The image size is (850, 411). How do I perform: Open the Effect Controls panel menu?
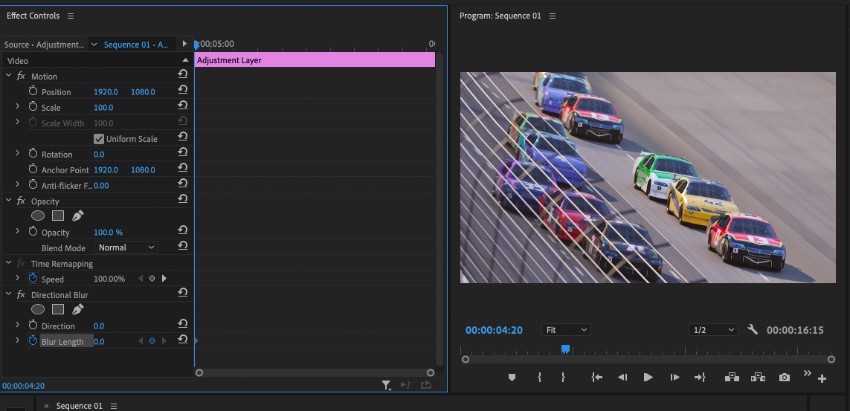(71, 16)
